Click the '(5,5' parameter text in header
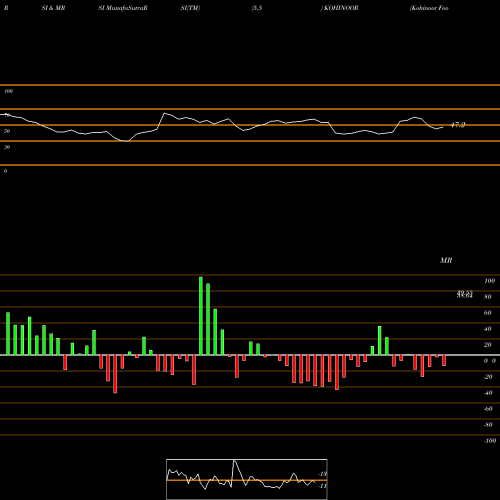This screenshot has width=500, height=500. [257, 8]
